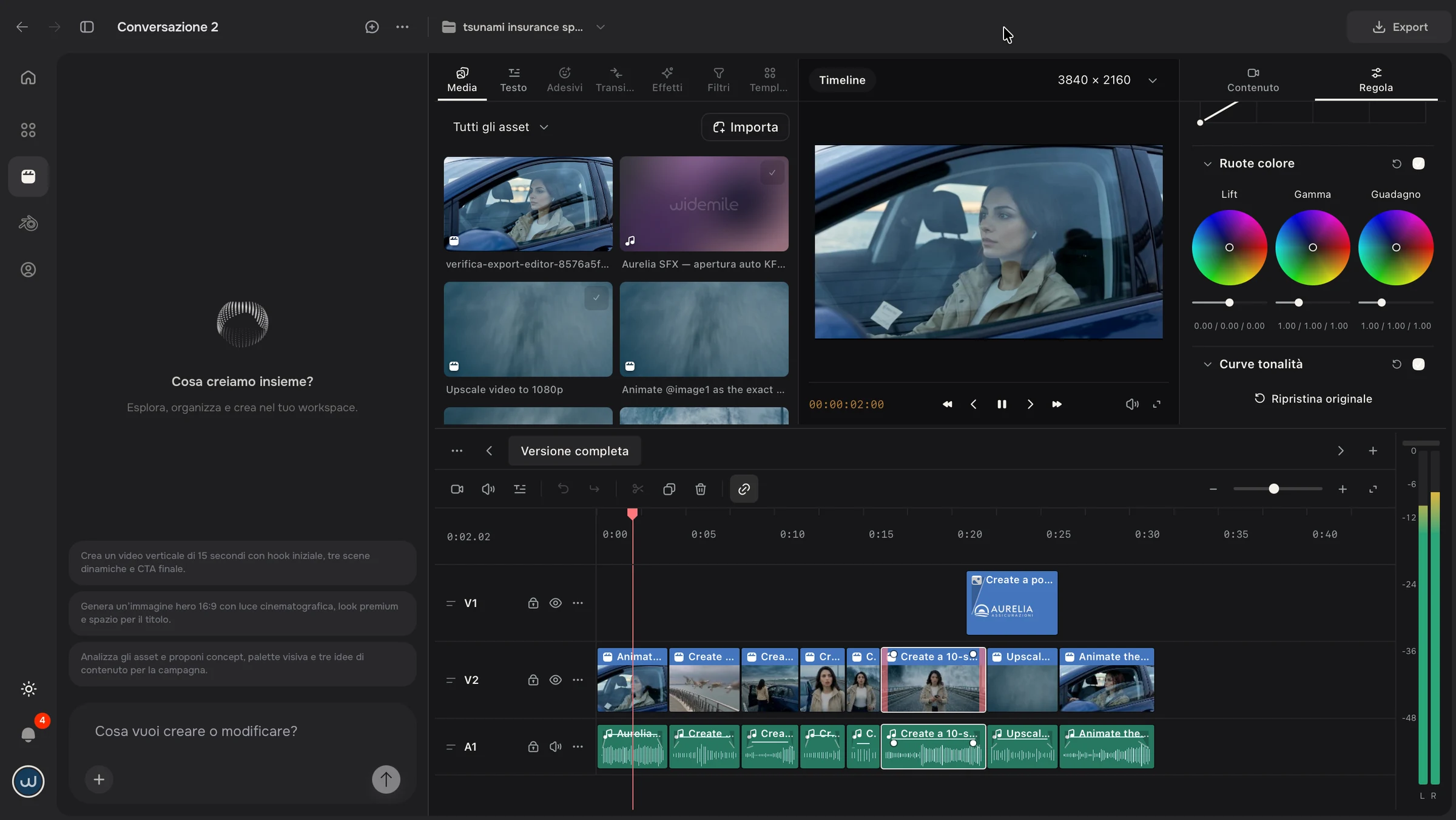Screen dimensions: 1456x820
Task: Collapse the Ruote colore section
Action: [x=1207, y=164]
